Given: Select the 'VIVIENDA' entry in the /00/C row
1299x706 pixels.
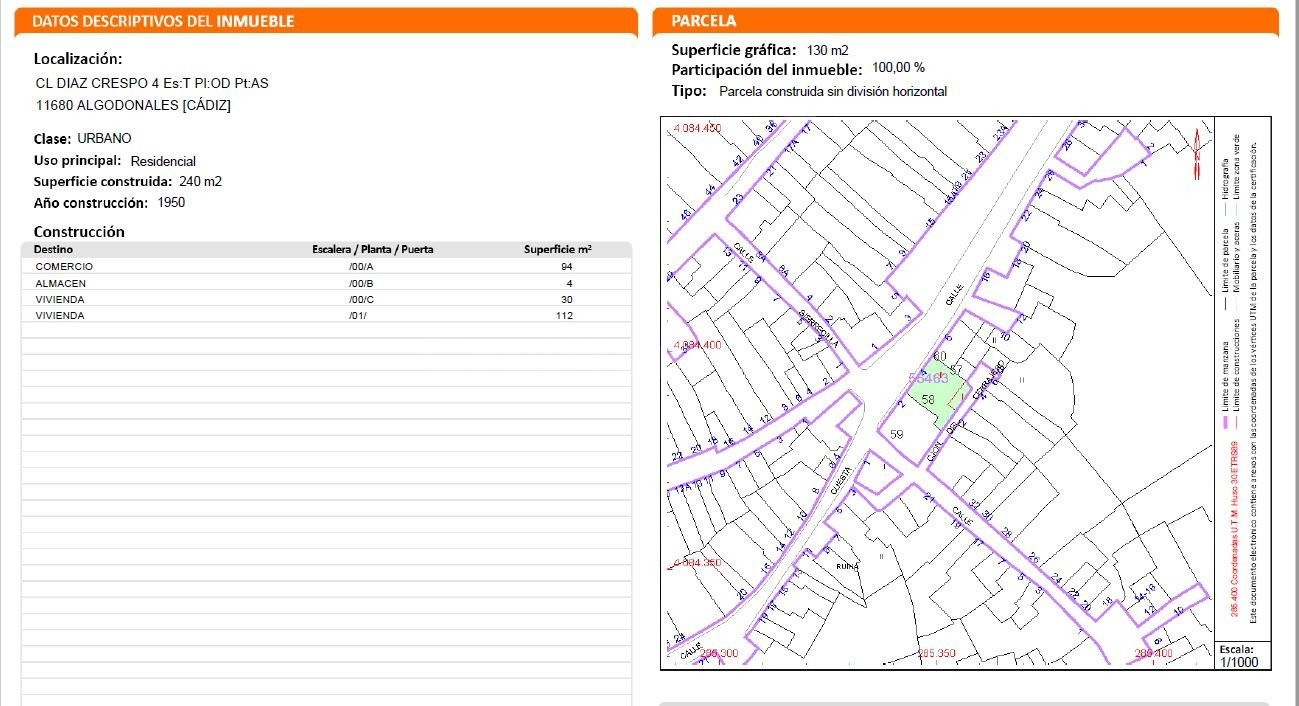Looking at the screenshot, I should pos(62,299).
